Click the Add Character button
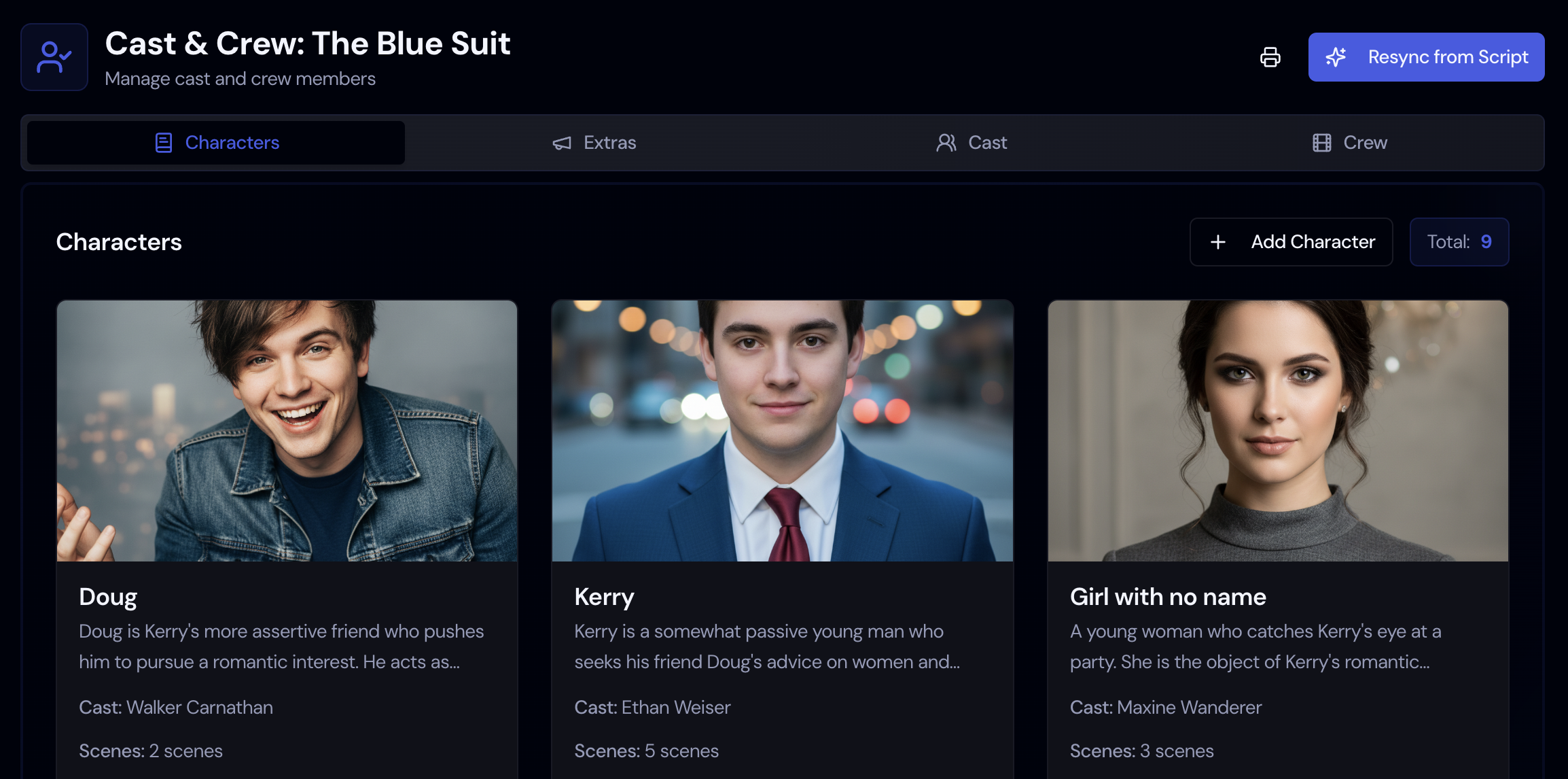The height and width of the screenshot is (779, 1568). (1291, 242)
